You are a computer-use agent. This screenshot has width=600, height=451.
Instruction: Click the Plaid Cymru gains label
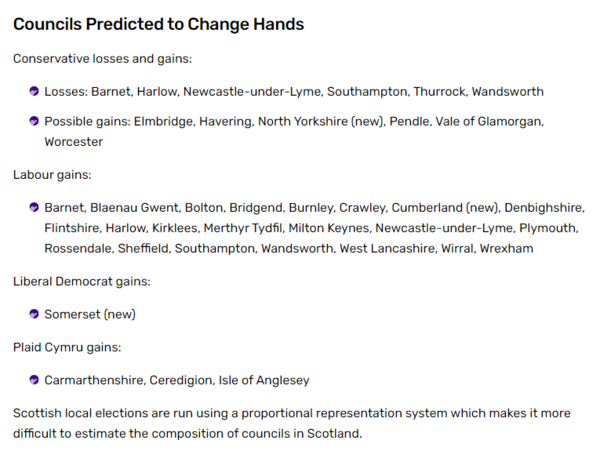tap(67, 347)
